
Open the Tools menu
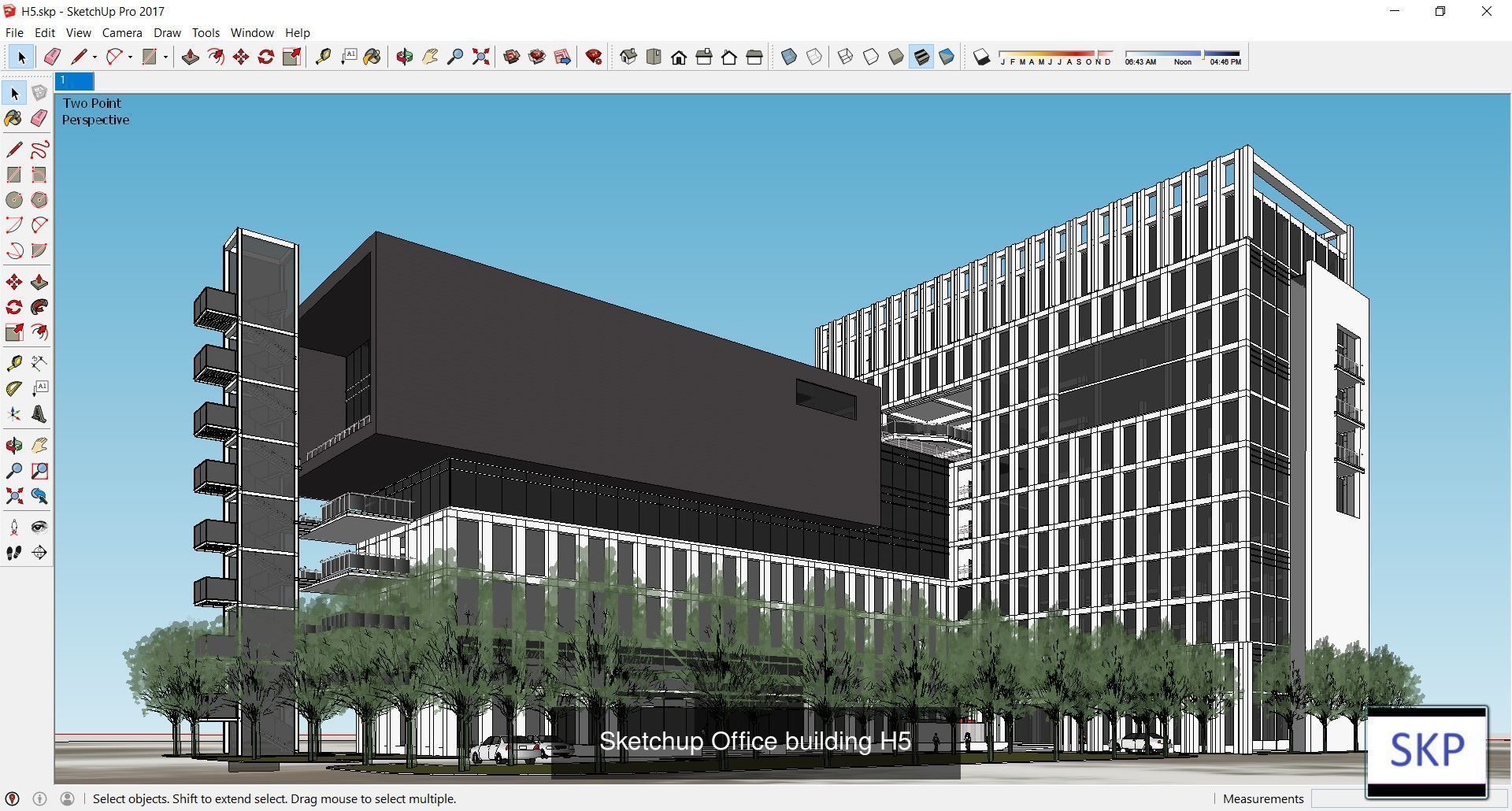[206, 32]
